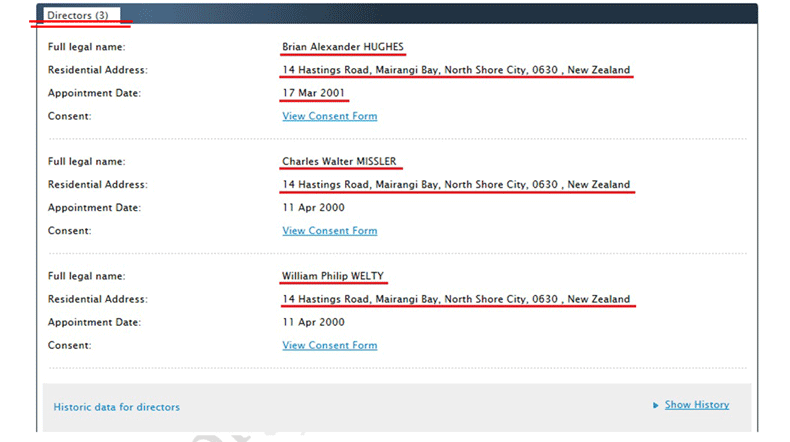The height and width of the screenshot is (442, 790).
Task: Click Charles Walter MISSLER's 11 Apr 2000 date
Action: tap(313, 208)
